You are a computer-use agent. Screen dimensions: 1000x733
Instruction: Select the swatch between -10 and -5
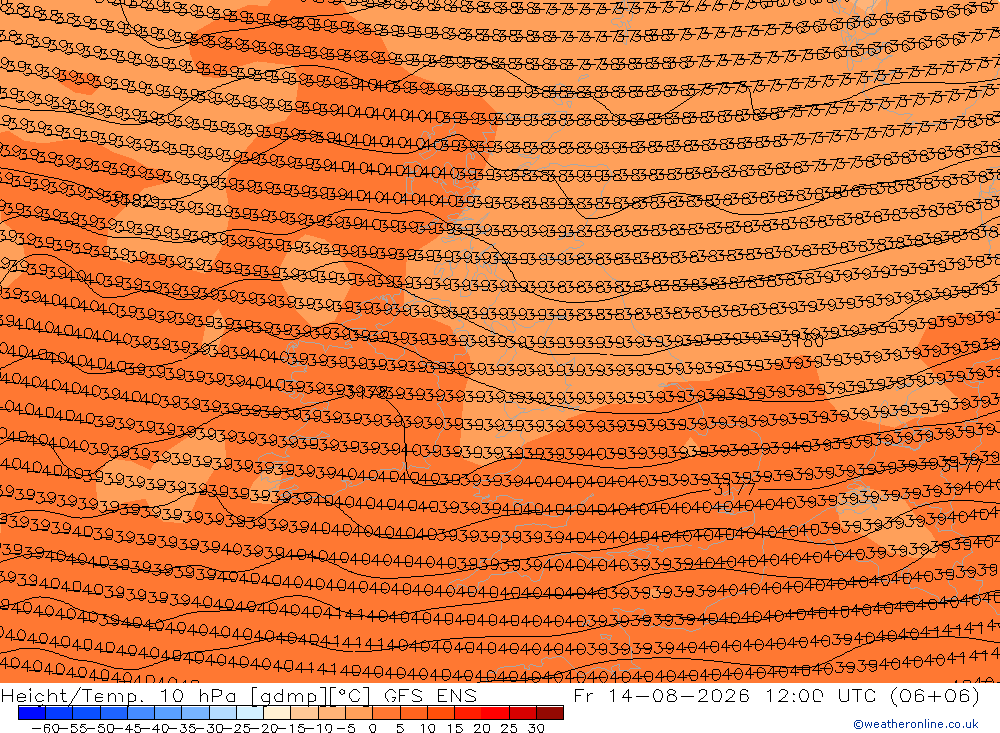[x=332, y=713]
